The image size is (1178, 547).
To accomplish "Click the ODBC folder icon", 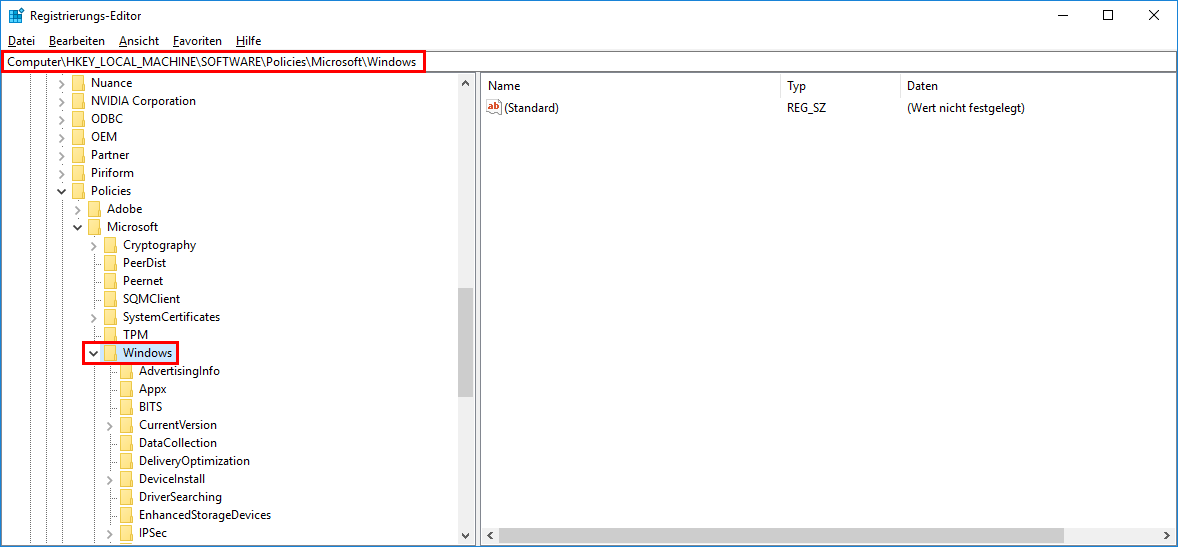I will [x=78, y=119].
